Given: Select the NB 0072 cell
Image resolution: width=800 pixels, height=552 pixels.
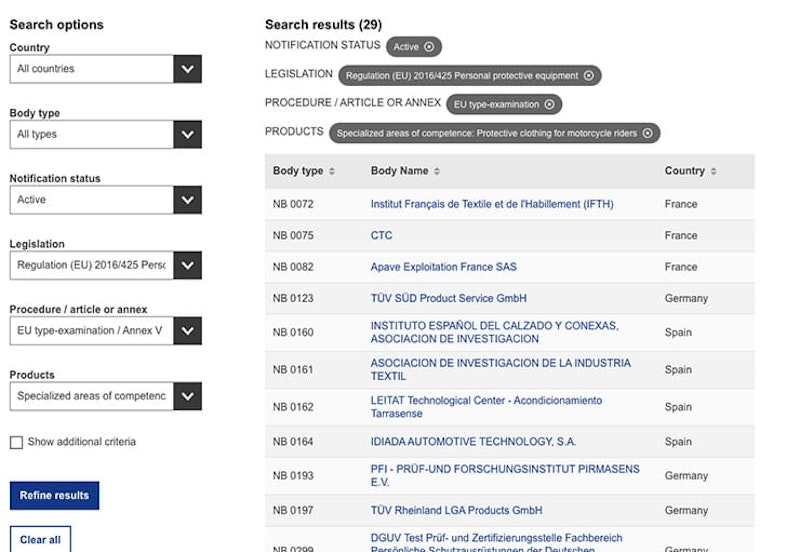Looking at the screenshot, I should pyautogui.click(x=293, y=204).
